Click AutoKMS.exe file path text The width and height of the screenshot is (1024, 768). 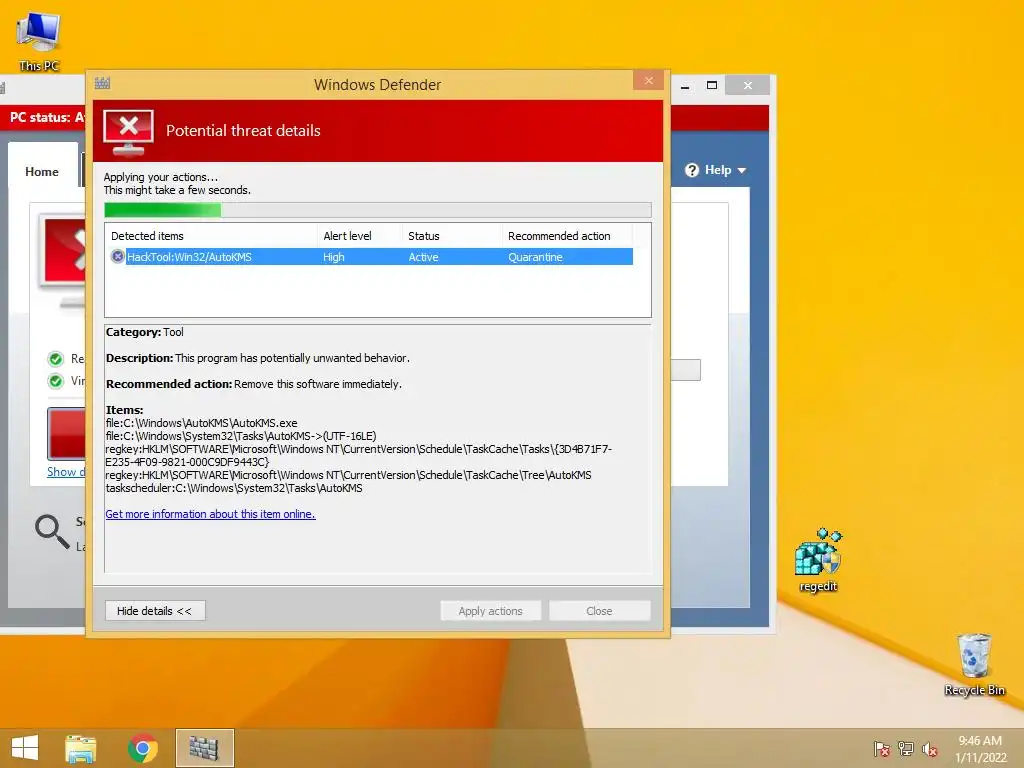pos(201,423)
